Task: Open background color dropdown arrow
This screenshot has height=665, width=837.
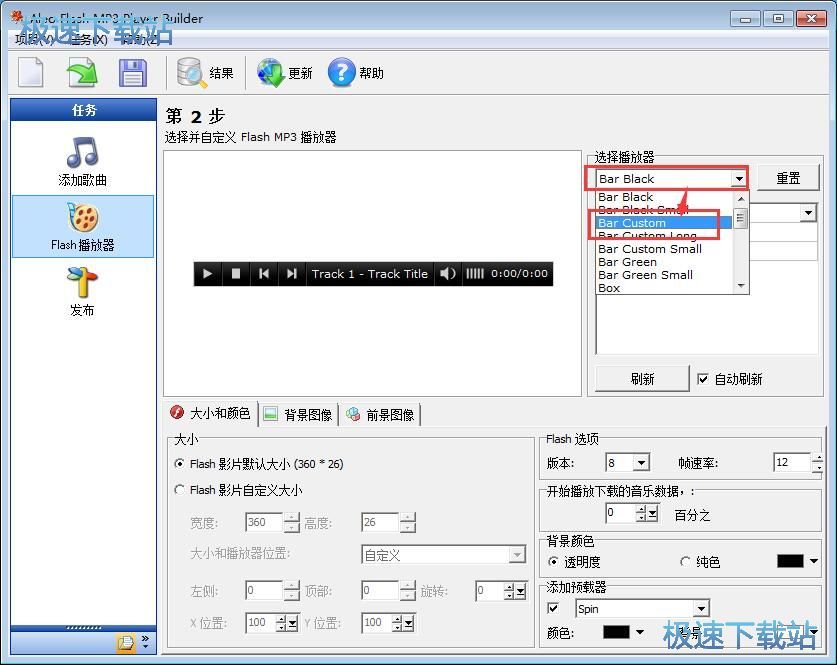Action: tap(814, 561)
